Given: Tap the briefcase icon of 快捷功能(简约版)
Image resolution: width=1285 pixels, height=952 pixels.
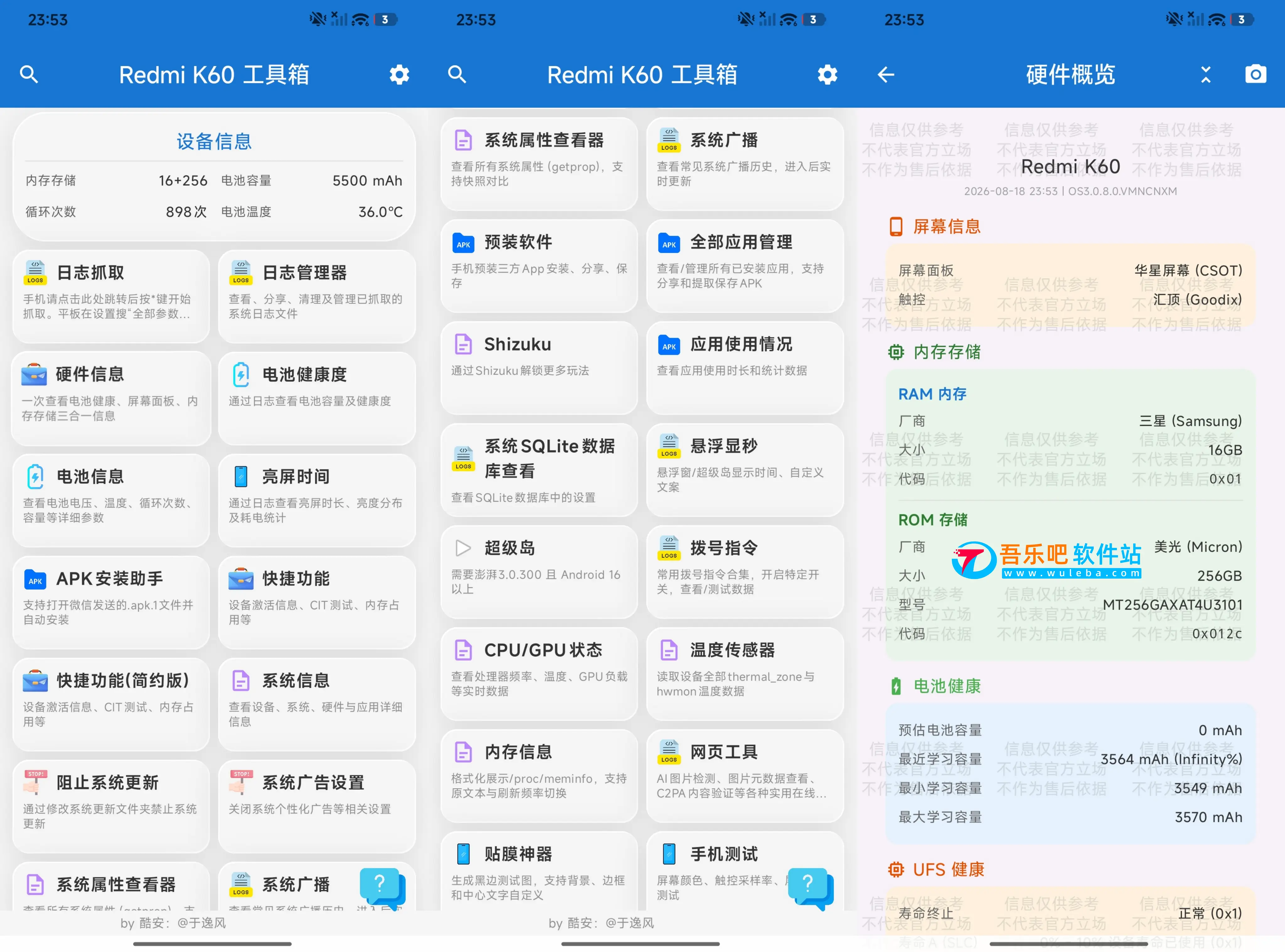Looking at the screenshot, I should point(35,681).
